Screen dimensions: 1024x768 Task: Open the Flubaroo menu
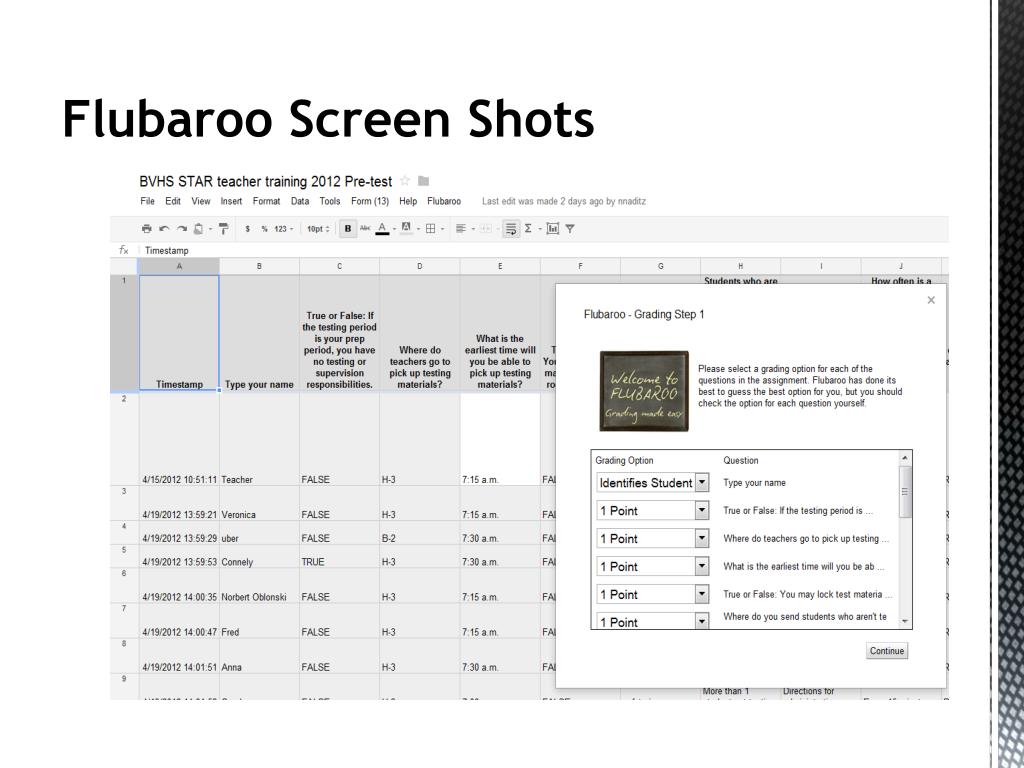click(444, 201)
